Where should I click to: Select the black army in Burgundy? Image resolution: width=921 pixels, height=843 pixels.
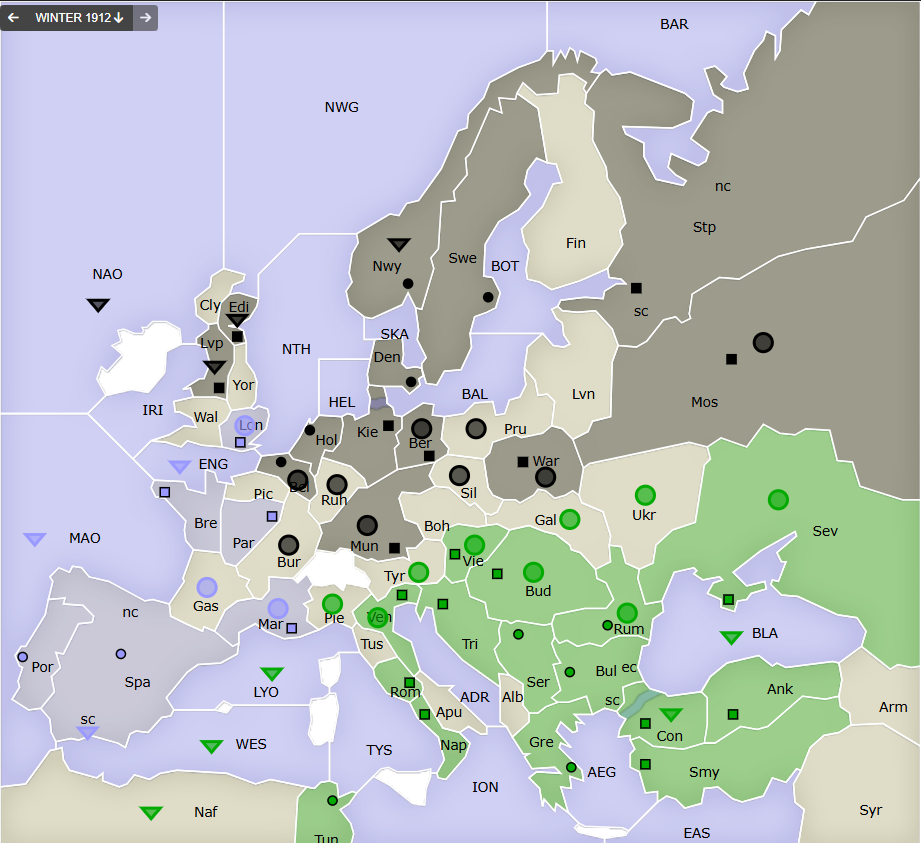tap(288, 545)
